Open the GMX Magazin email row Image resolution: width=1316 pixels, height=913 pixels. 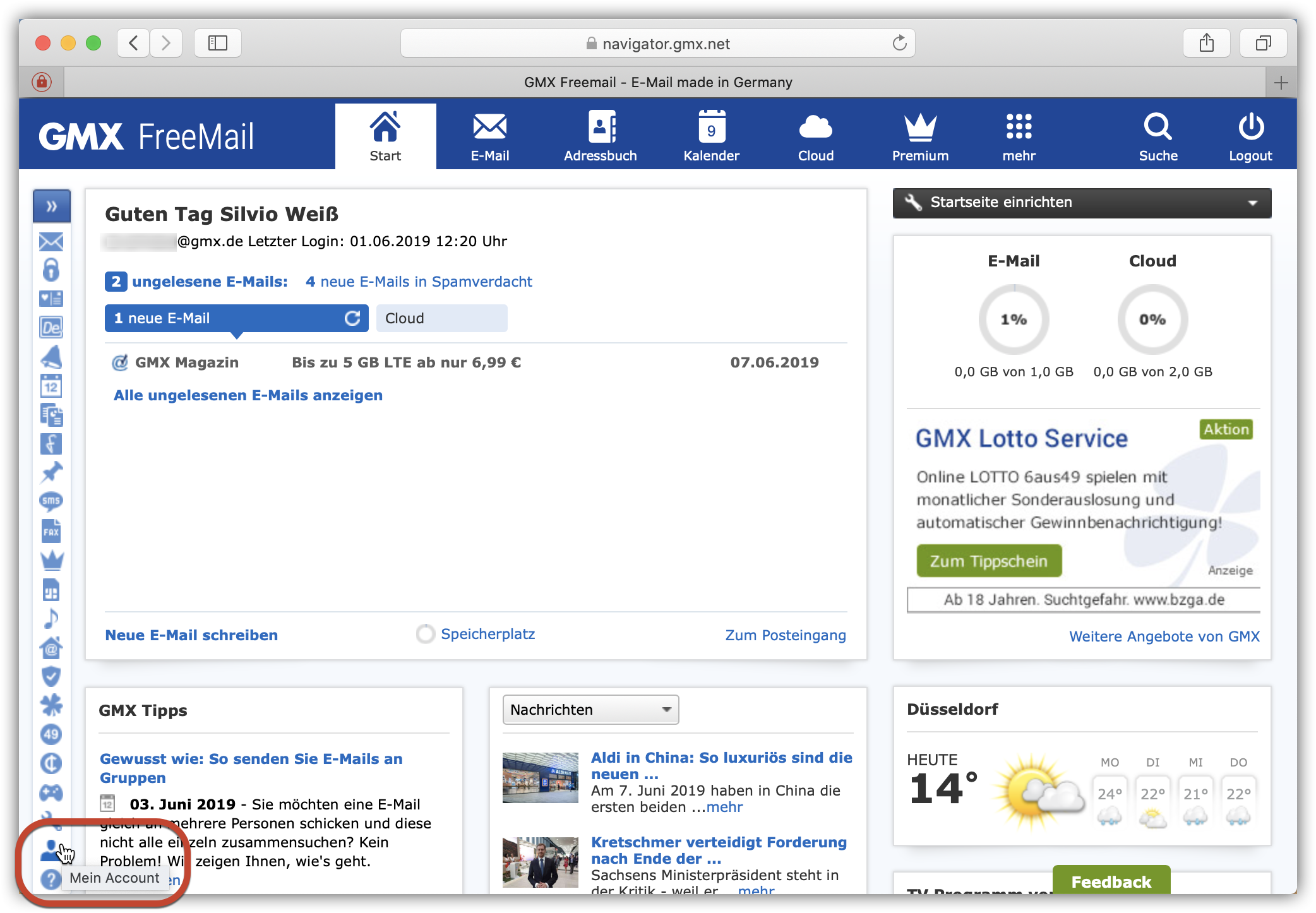tap(476, 362)
